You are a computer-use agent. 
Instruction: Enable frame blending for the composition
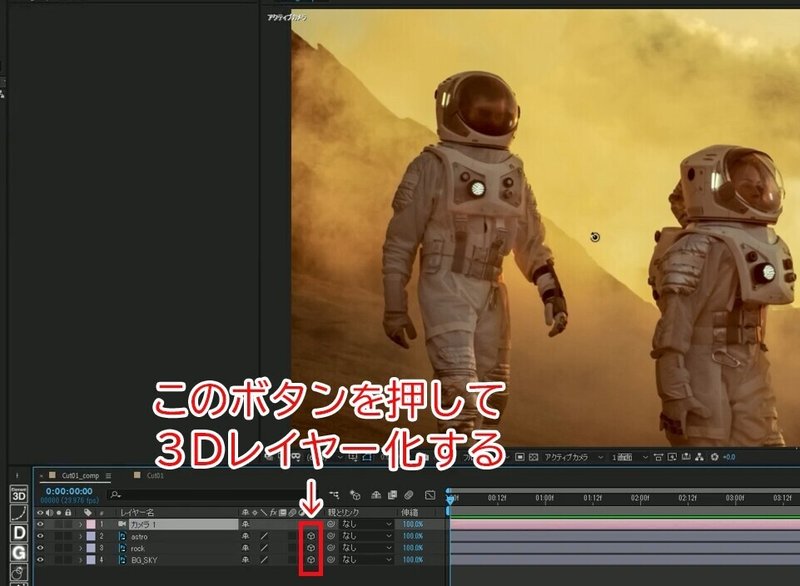(x=393, y=490)
